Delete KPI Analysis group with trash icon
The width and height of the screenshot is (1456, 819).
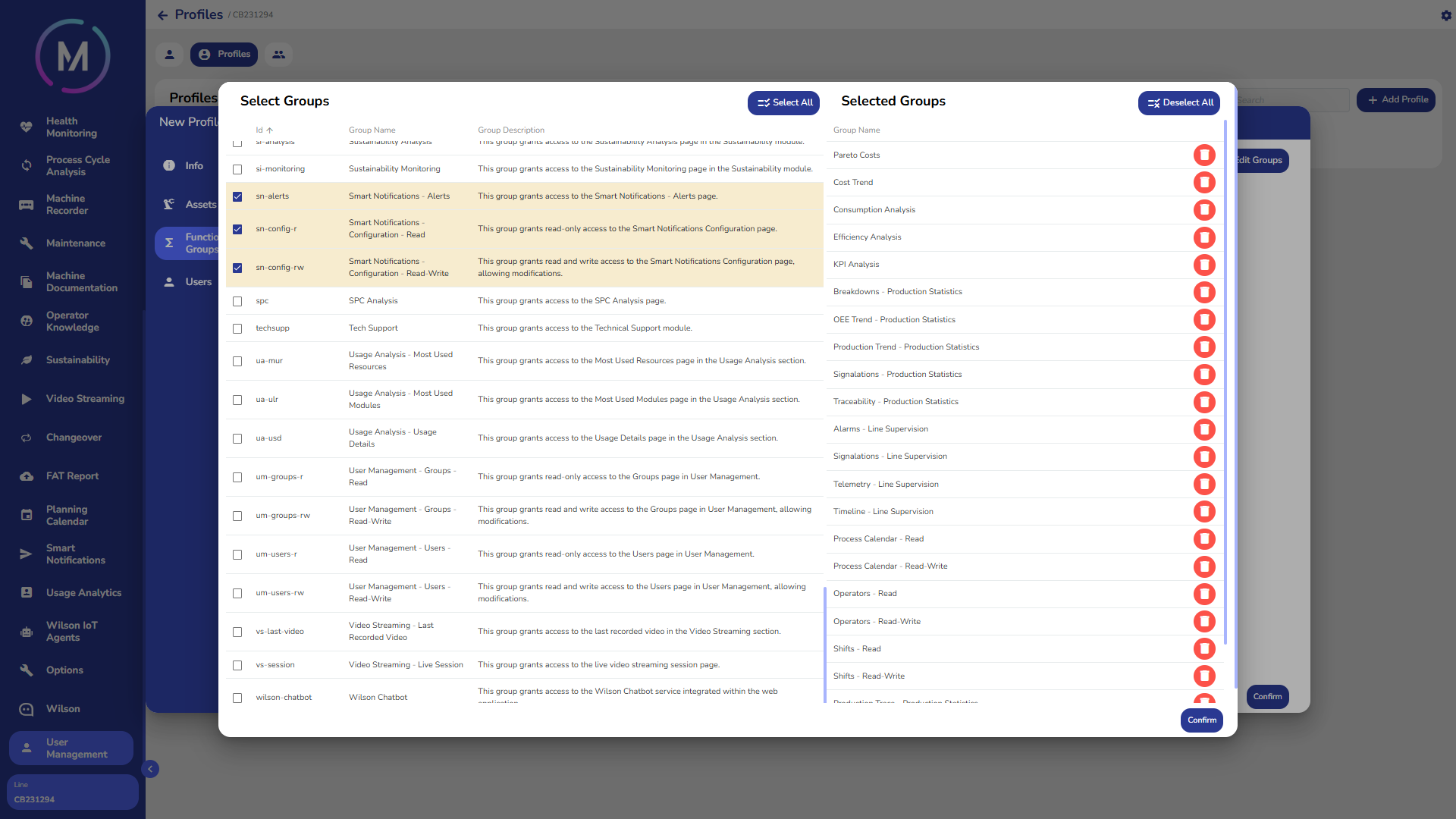(x=1204, y=265)
